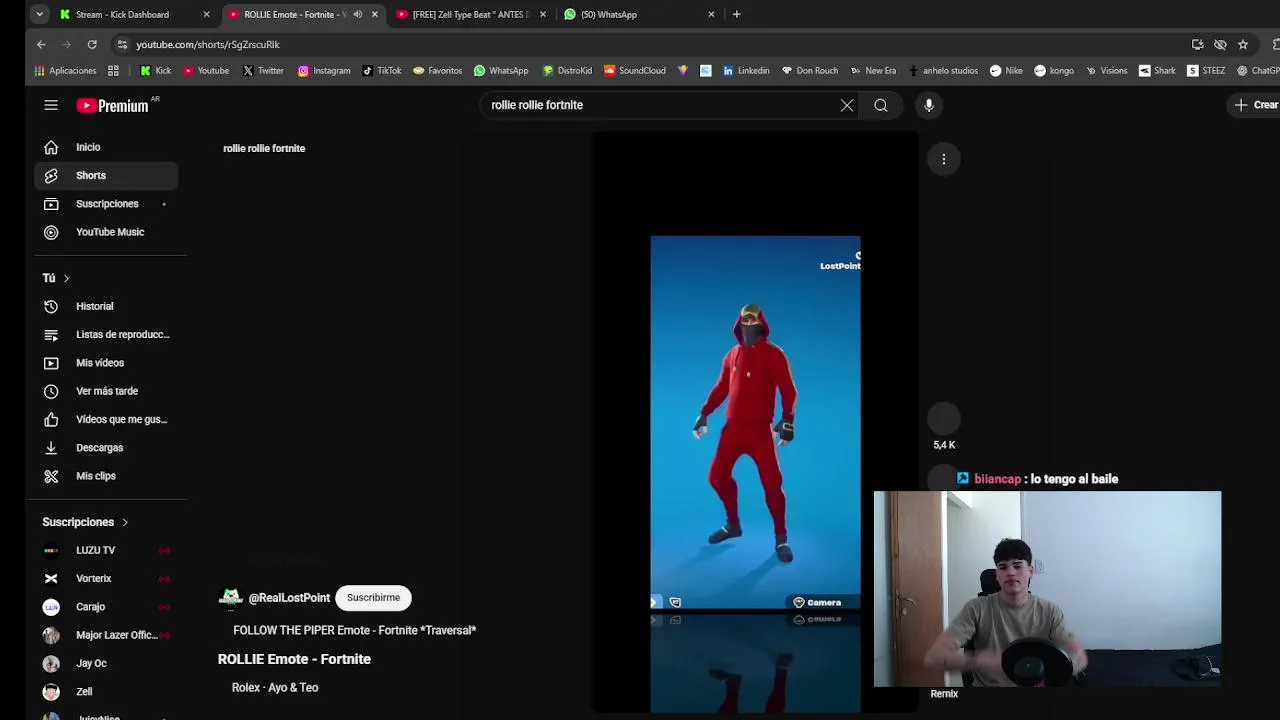This screenshot has width=1280, height=720.
Task: Open the Aplicaciones apps shortcut
Action: pos(65,71)
